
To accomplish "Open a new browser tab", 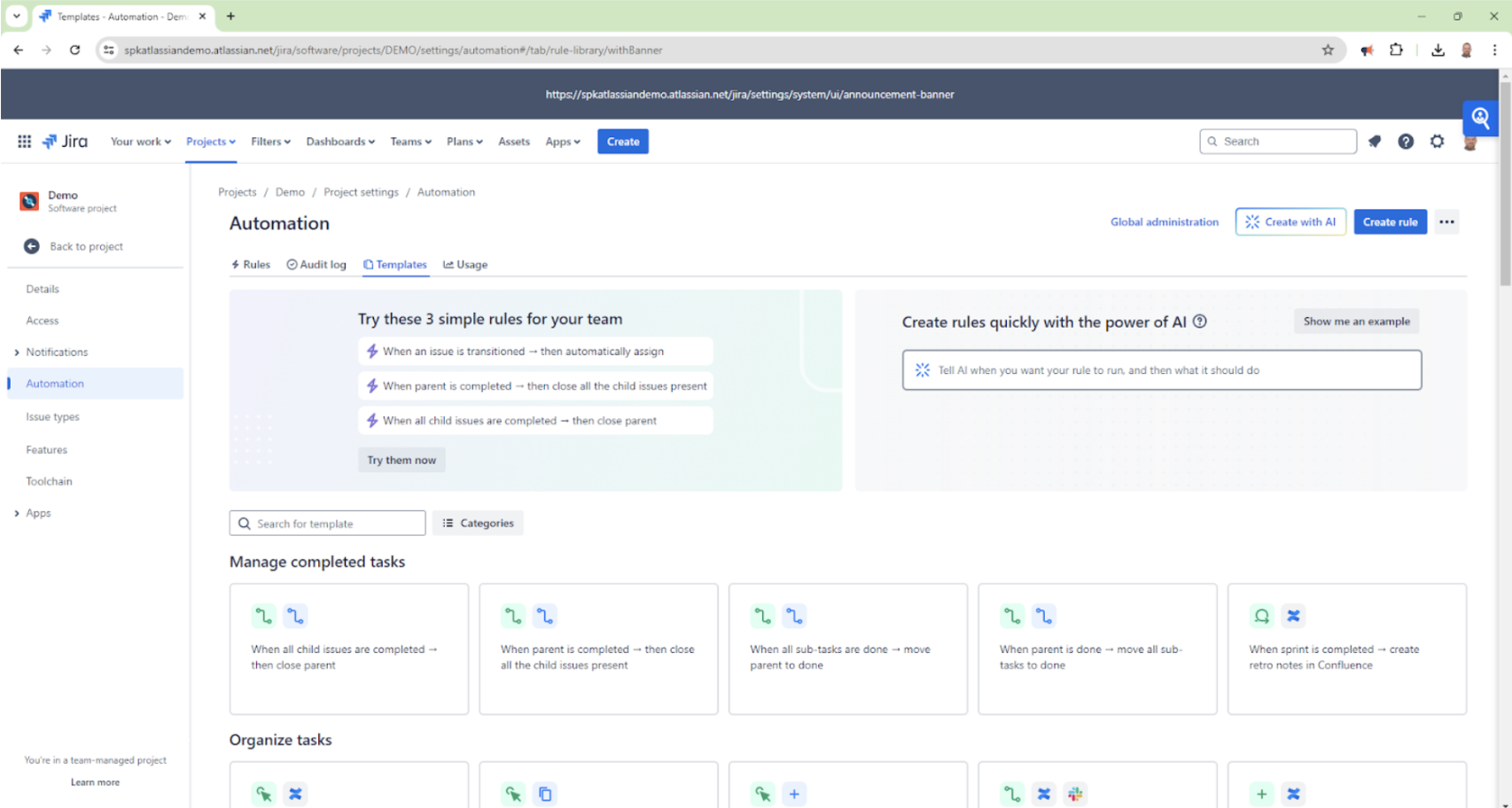I will [230, 16].
